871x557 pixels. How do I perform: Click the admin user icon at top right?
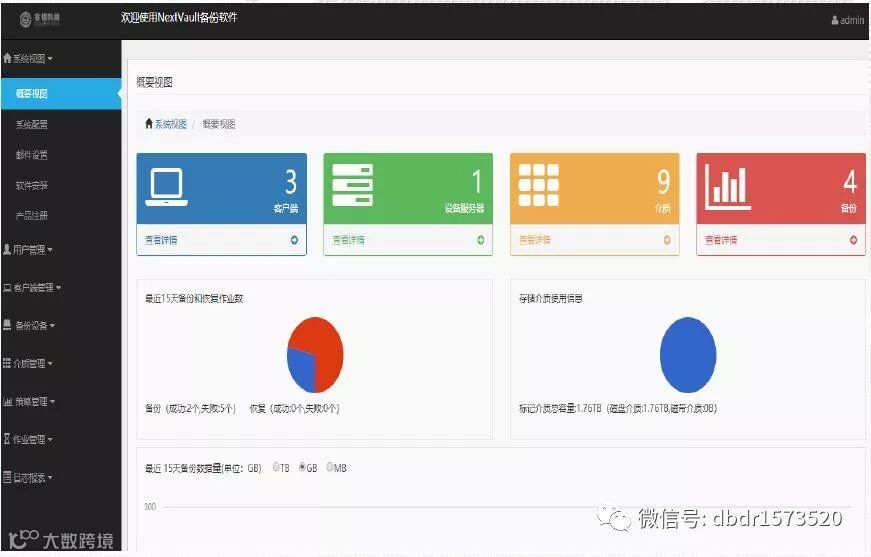pos(834,21)
